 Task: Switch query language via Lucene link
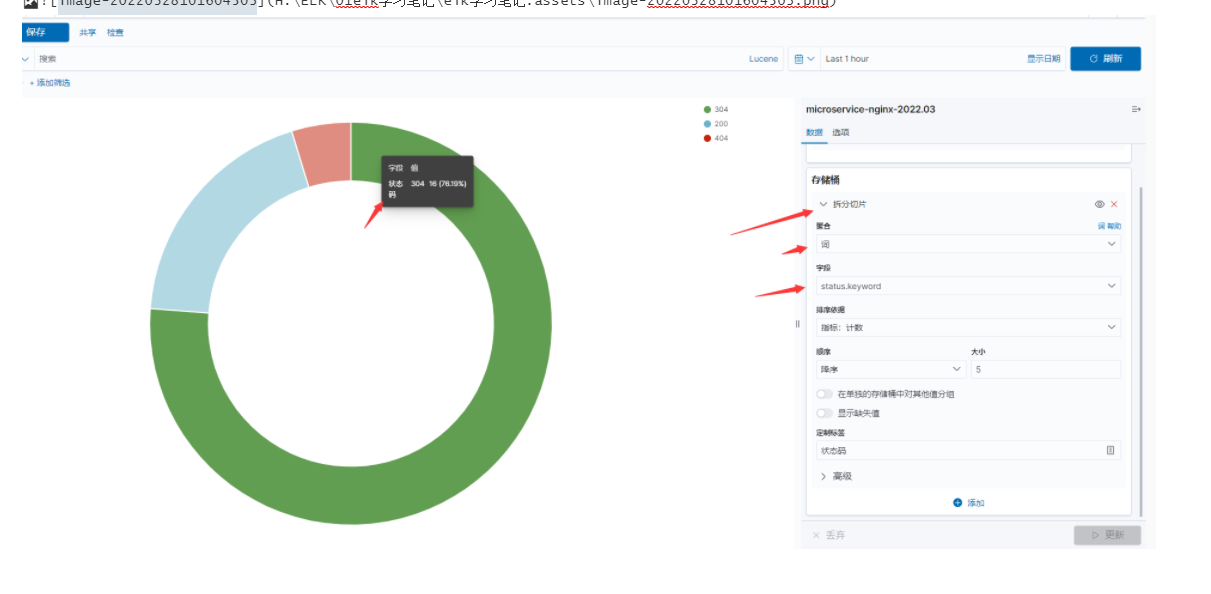point(763,59)
